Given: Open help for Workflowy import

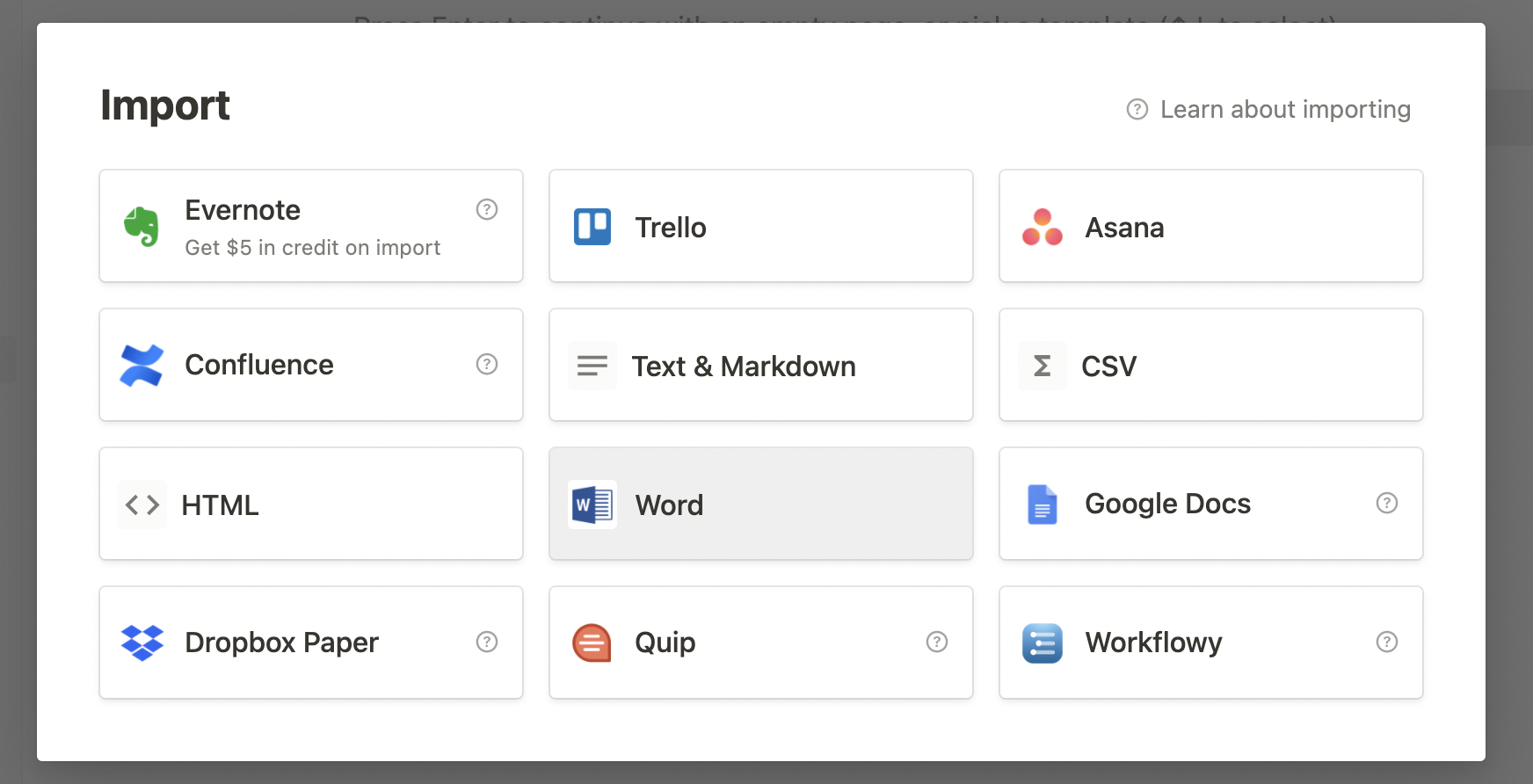Looking at the screenshot, I should pos(1387,642).
